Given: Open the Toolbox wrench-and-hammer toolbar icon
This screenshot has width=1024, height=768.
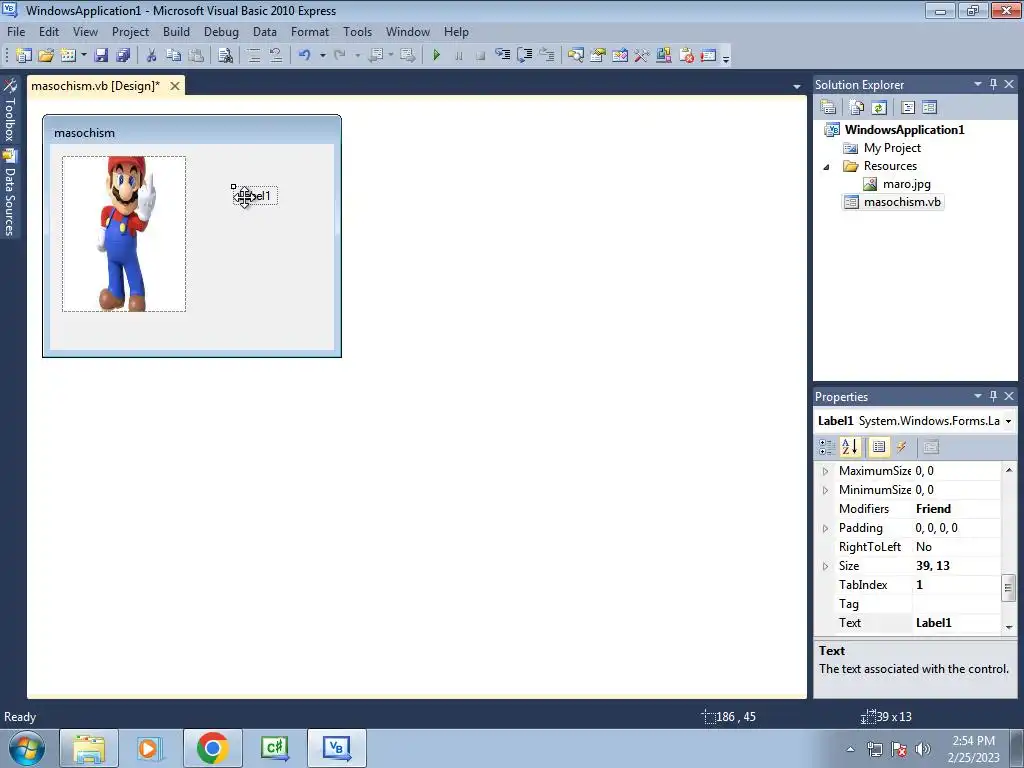Looking at the screenshot, I should (x=641, y=56).
